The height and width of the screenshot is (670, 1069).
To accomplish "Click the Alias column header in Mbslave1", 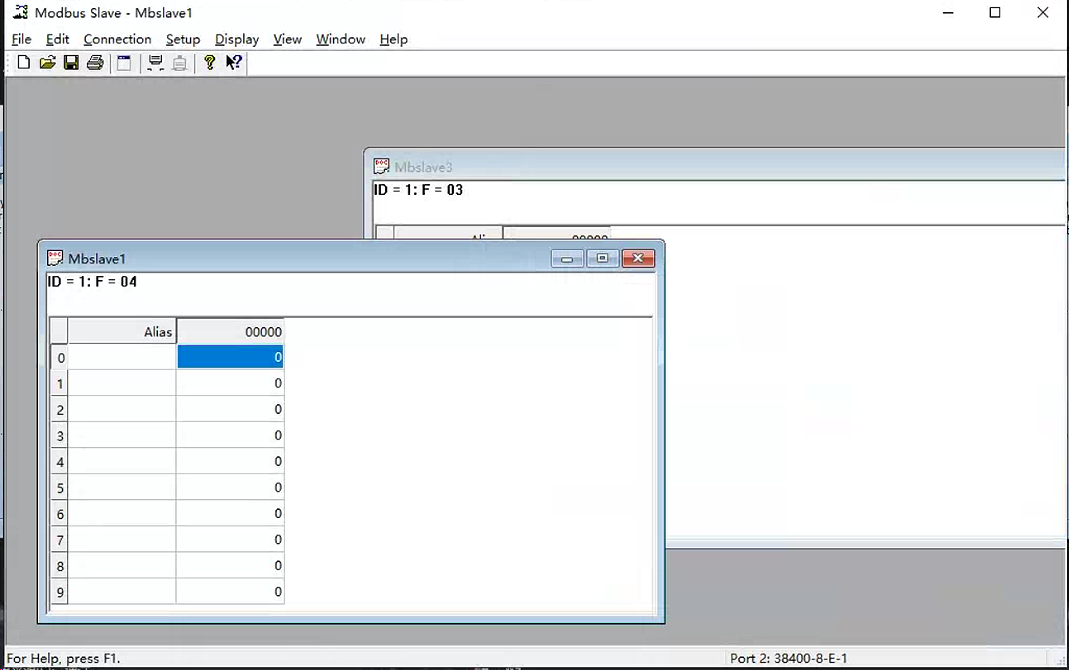I will coord(122,331).
